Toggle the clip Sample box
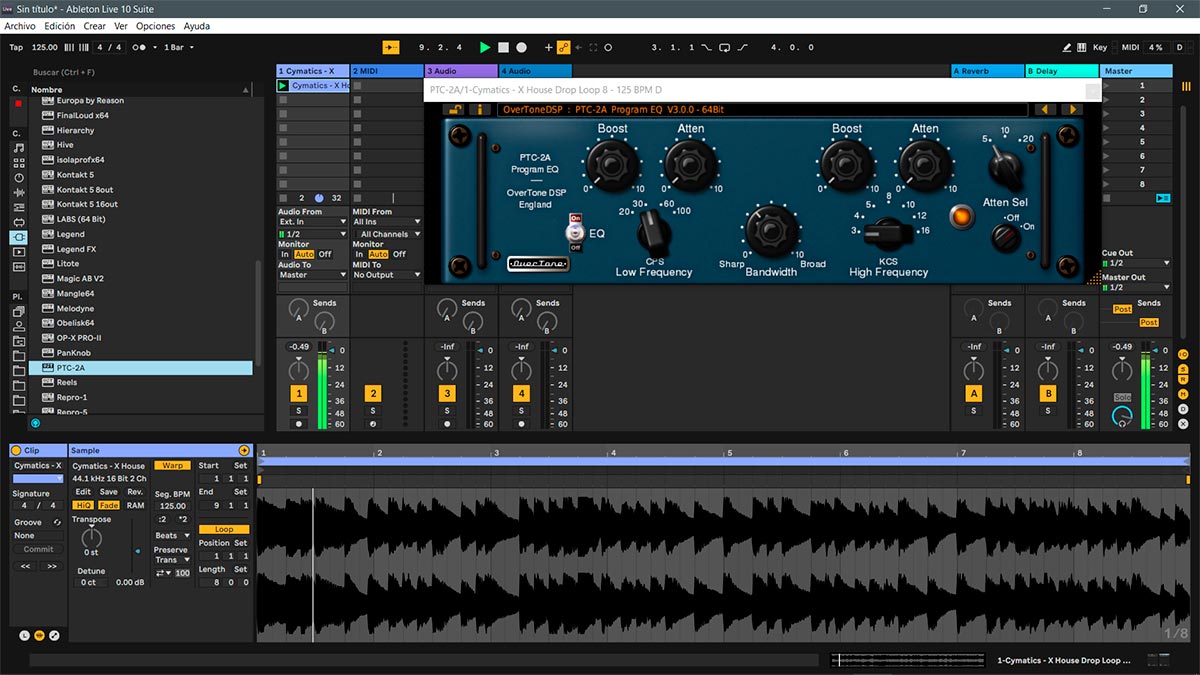Screen dimensions: 1200x675 [x=39, y=637]
